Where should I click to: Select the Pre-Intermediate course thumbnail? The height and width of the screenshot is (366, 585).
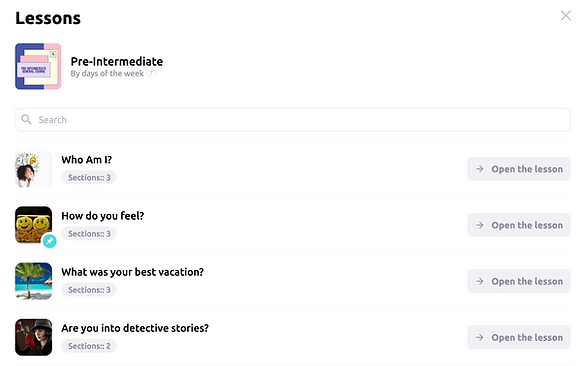pyautogui.click(x=38, y=66)
